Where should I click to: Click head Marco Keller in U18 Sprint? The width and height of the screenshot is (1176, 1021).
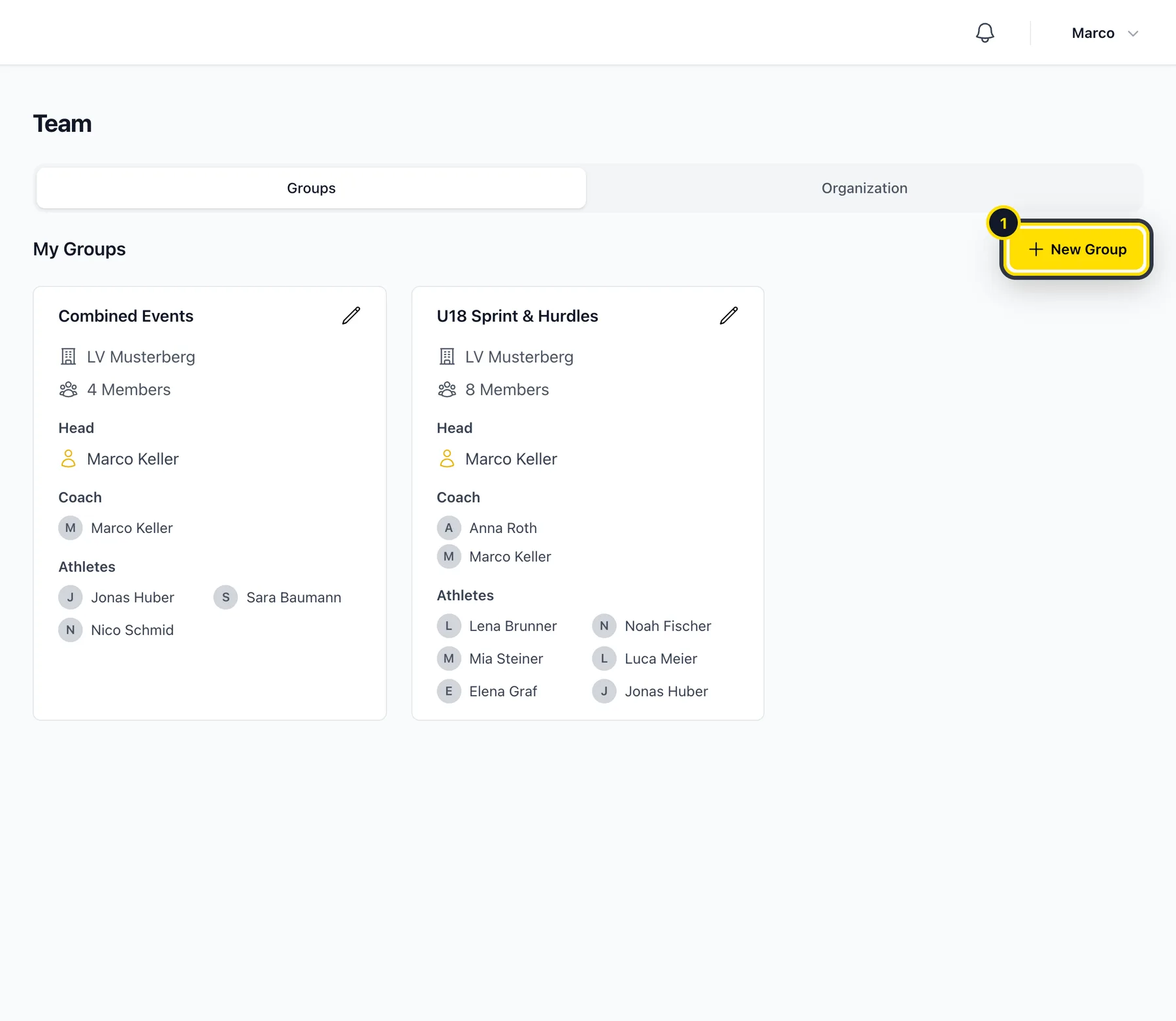point(511,459)
